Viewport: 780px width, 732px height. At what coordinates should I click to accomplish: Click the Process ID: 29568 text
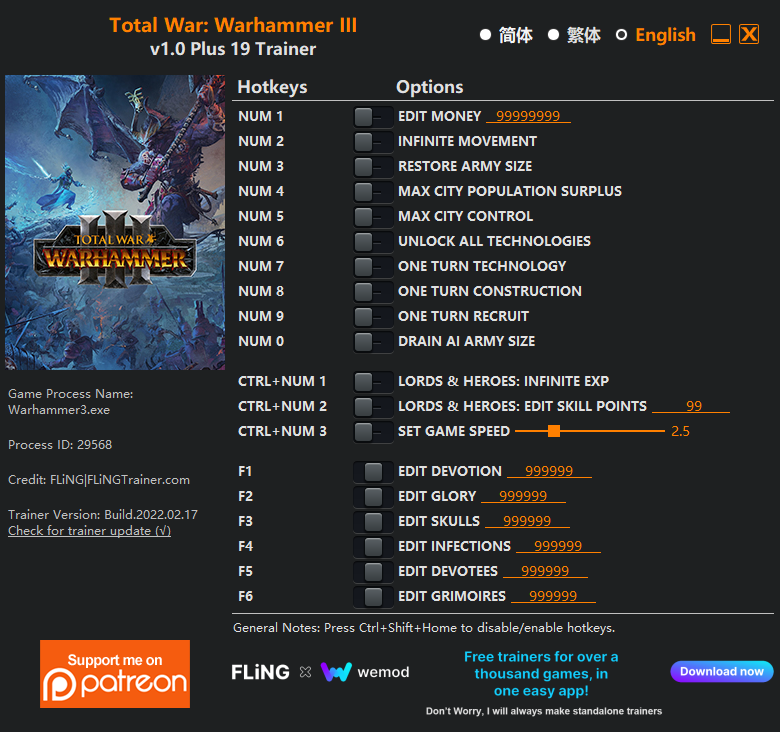pyautogui.click(x=60, y=445)
